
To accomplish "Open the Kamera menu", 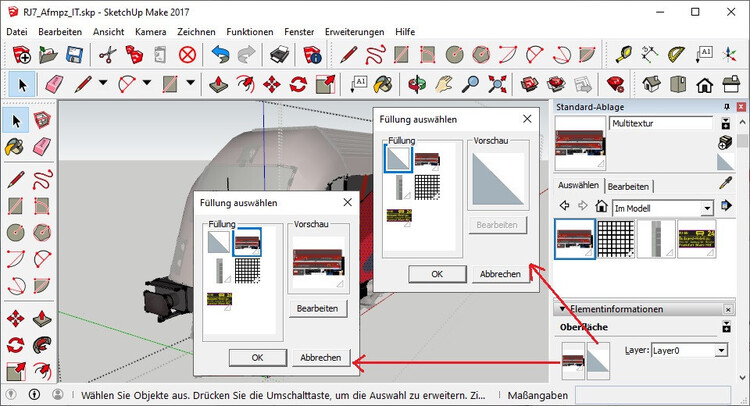I will (151, 32).
